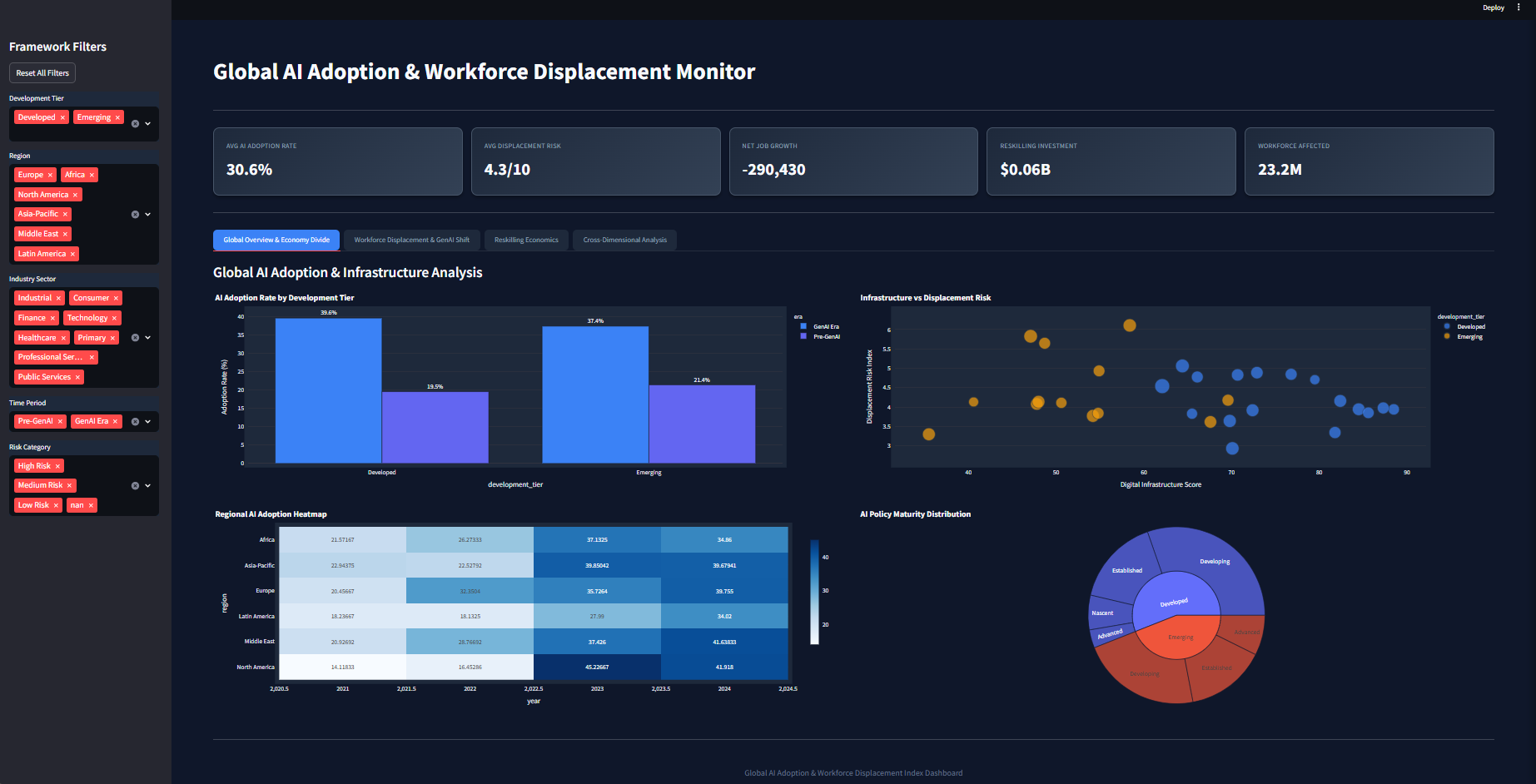Click the heatmap color scale bar
1536x784 pixels.
815,592
